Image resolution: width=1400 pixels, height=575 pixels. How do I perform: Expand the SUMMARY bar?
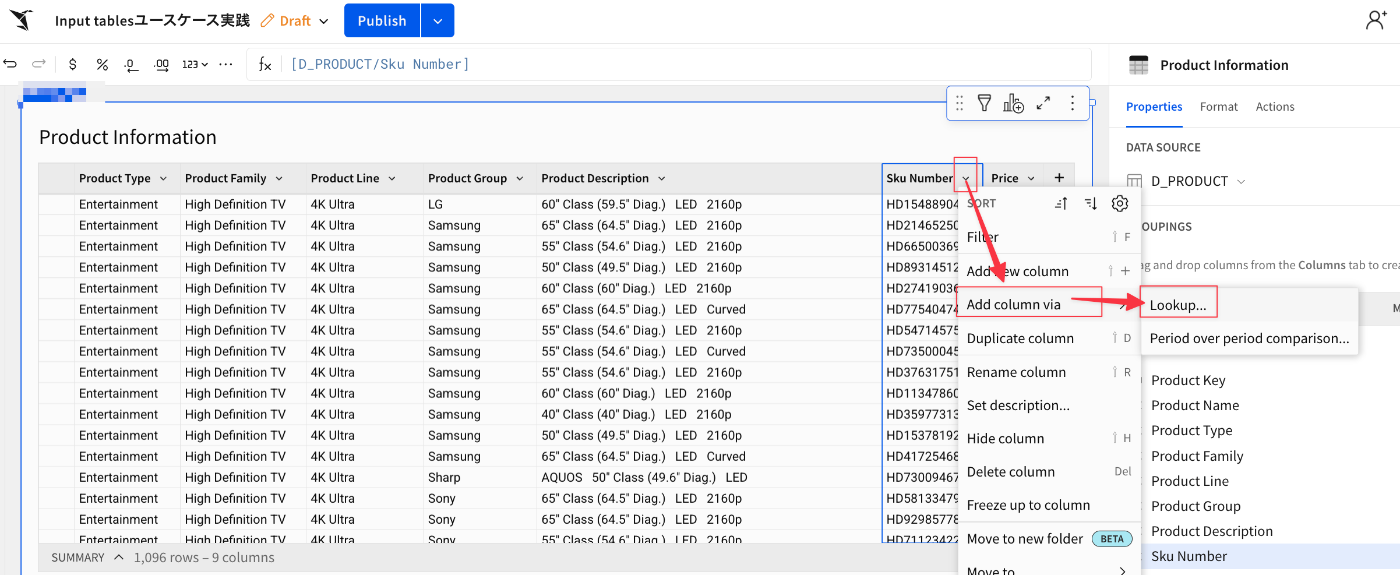tap(87, 557)
